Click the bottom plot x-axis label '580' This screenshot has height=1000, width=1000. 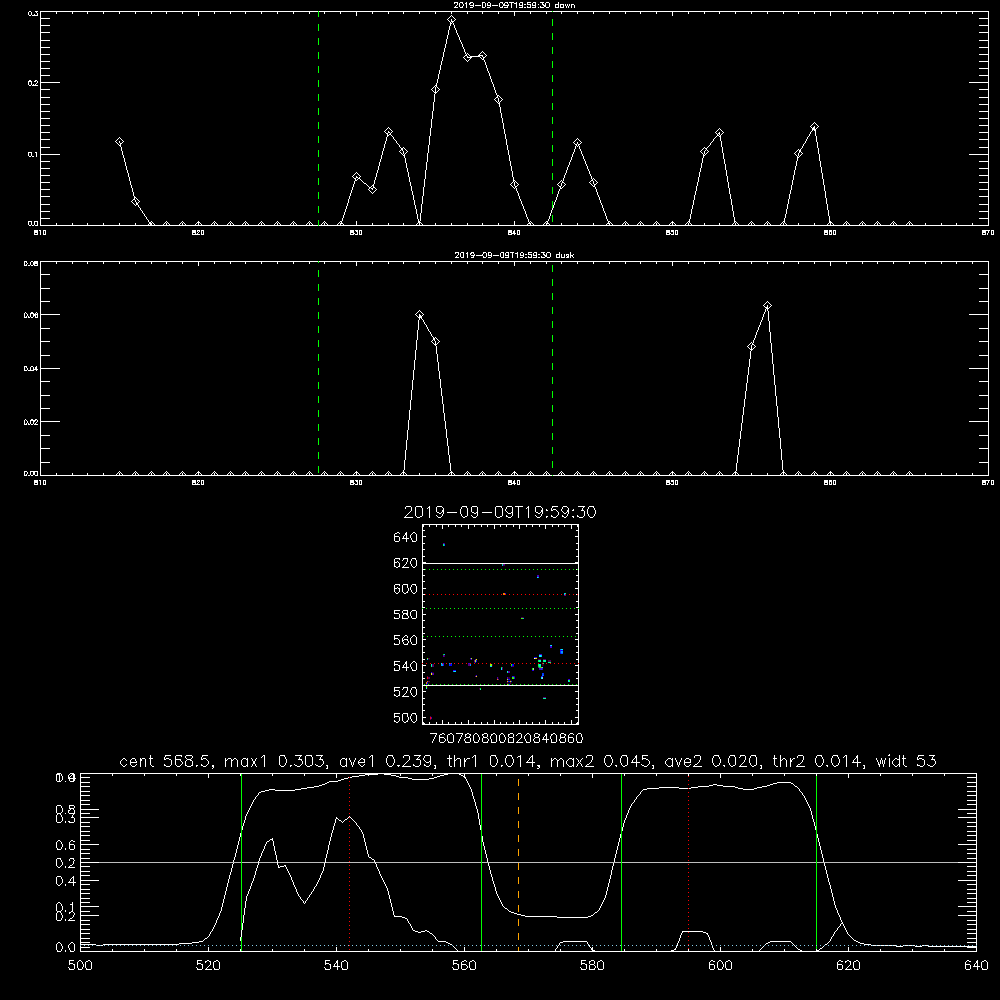pyautogui.click(x=592, y=966)
